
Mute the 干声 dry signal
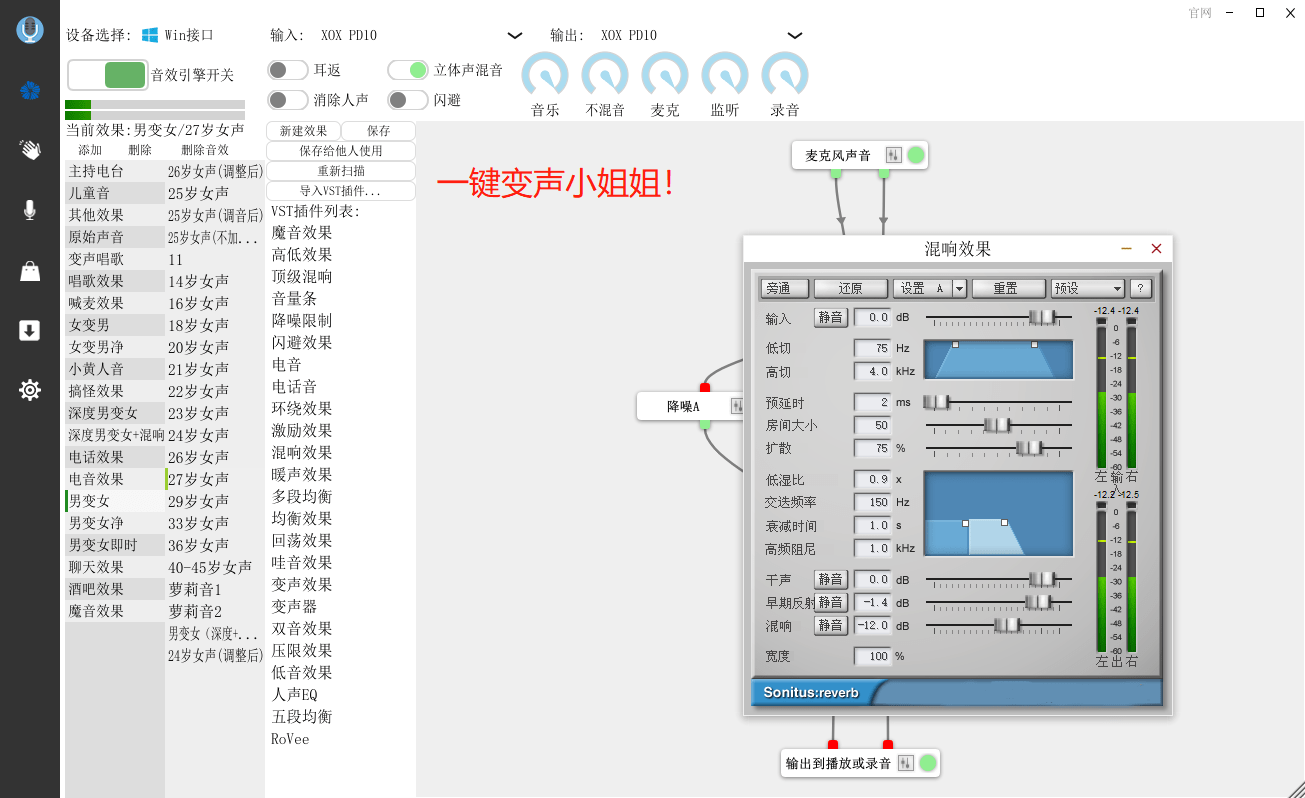tap(831, 579)
